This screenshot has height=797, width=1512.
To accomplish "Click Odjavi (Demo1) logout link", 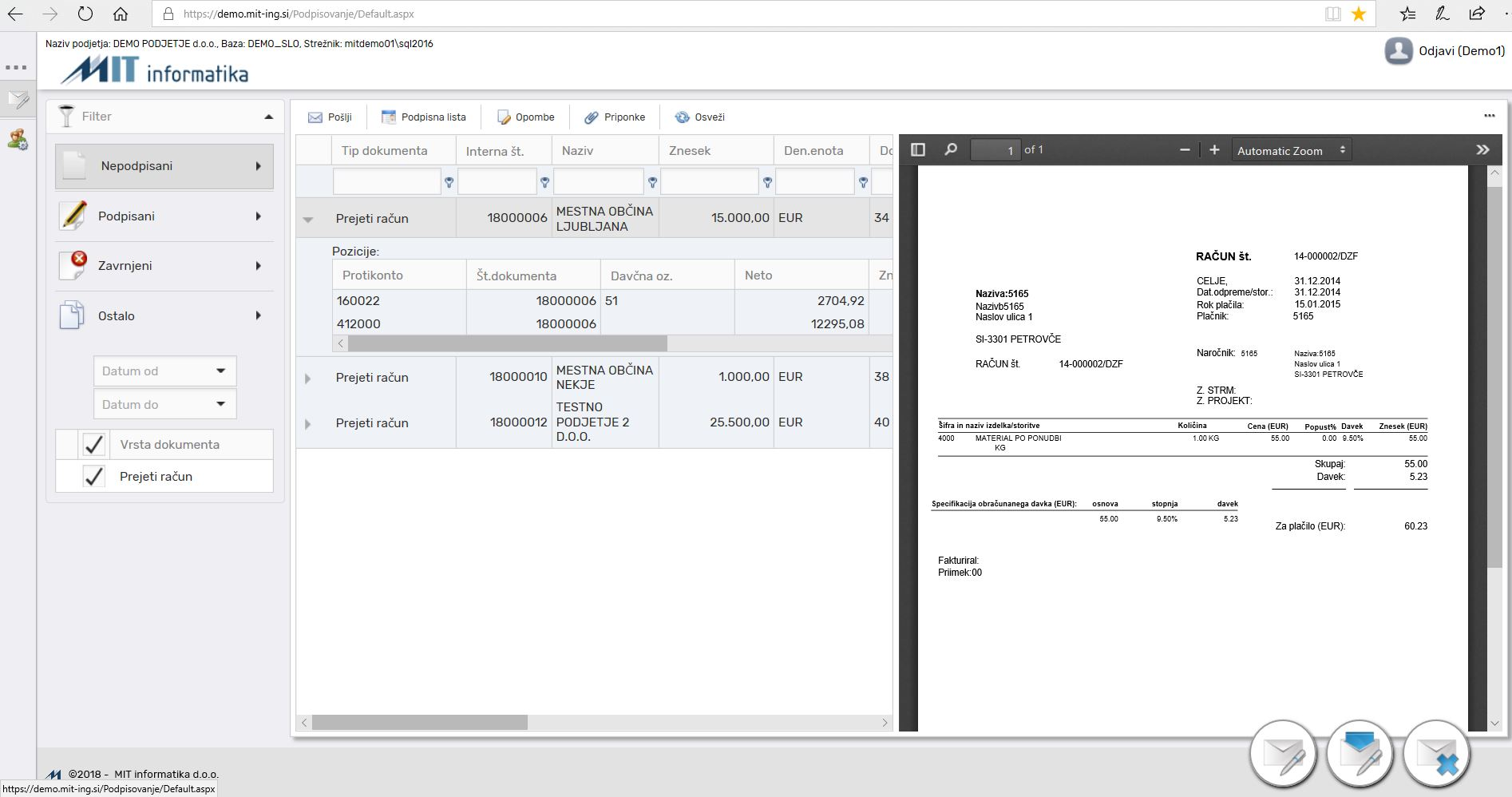I will tap(1460, 51).
